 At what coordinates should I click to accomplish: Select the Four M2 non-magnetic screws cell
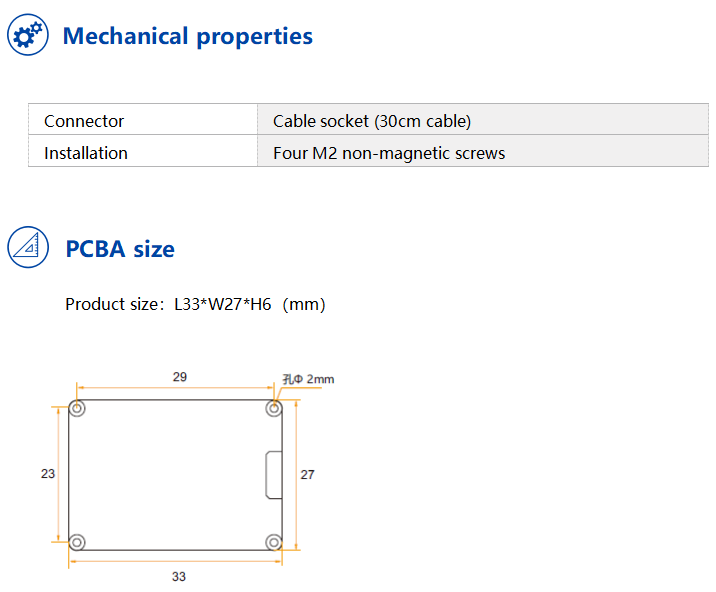(483, 151)
